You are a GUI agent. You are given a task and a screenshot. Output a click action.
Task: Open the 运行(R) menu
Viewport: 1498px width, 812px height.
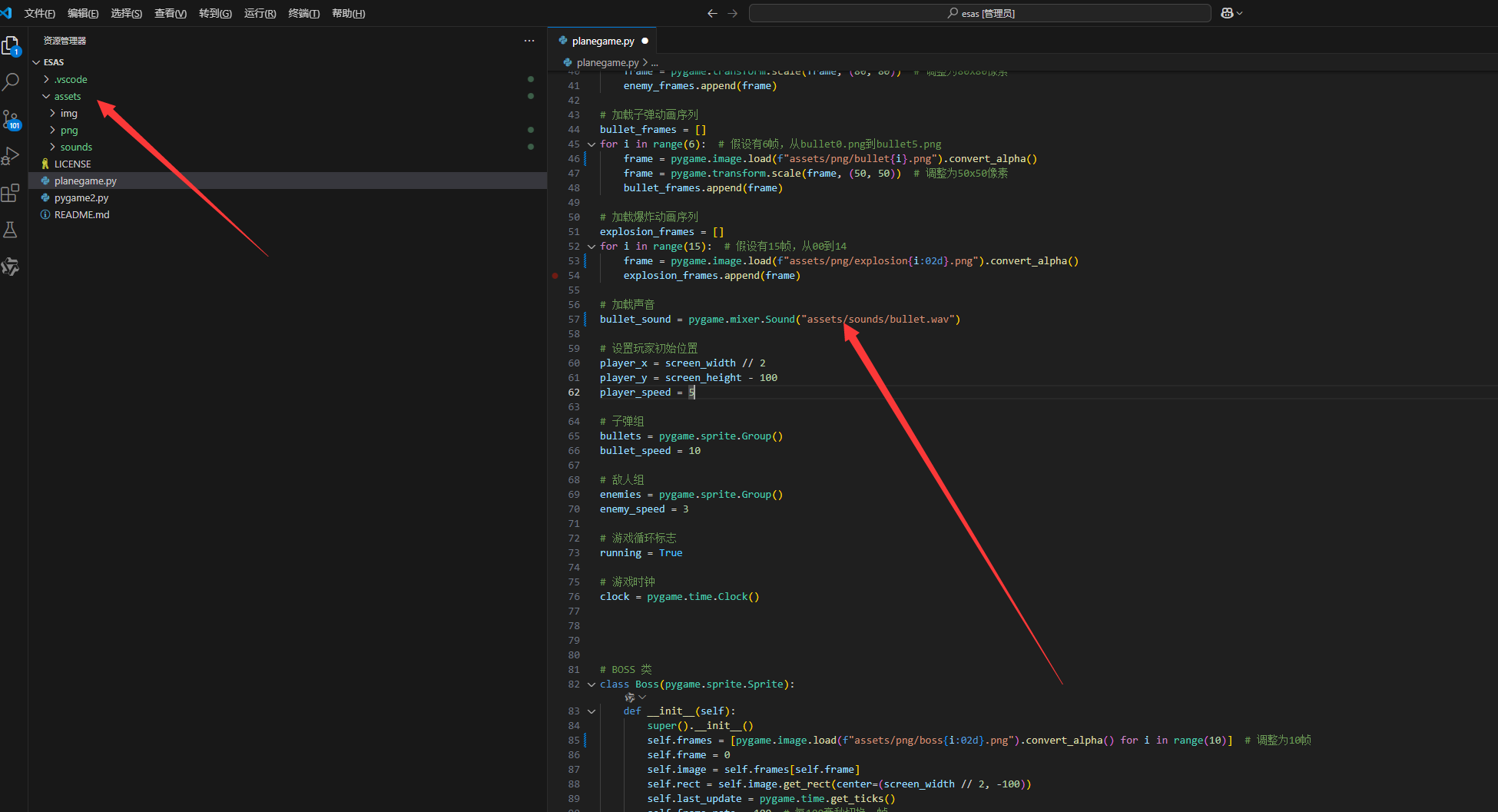click(x=260, y=14)
